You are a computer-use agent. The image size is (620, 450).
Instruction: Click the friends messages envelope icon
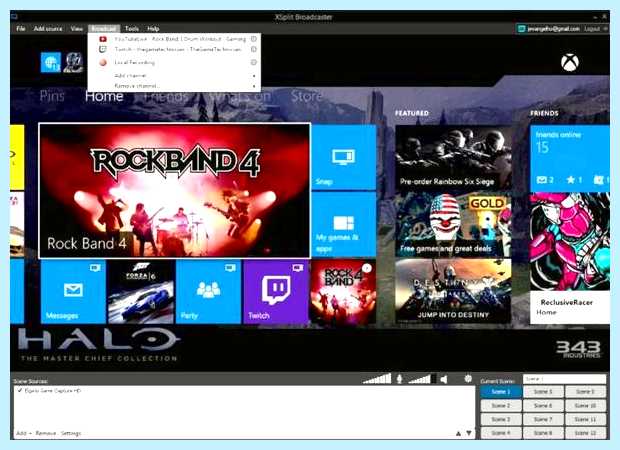coord(541,180)
